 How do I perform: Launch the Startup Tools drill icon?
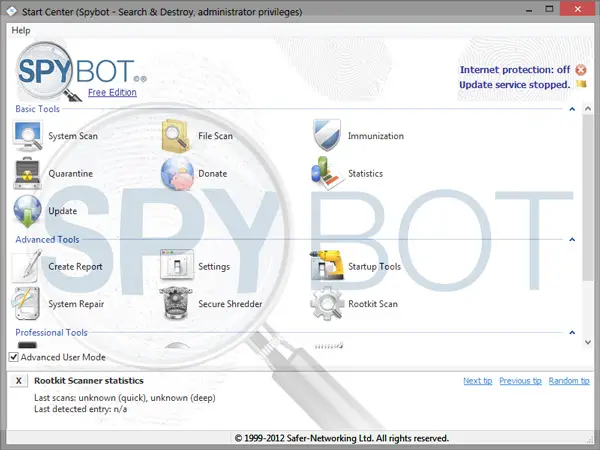click(326, 265)
